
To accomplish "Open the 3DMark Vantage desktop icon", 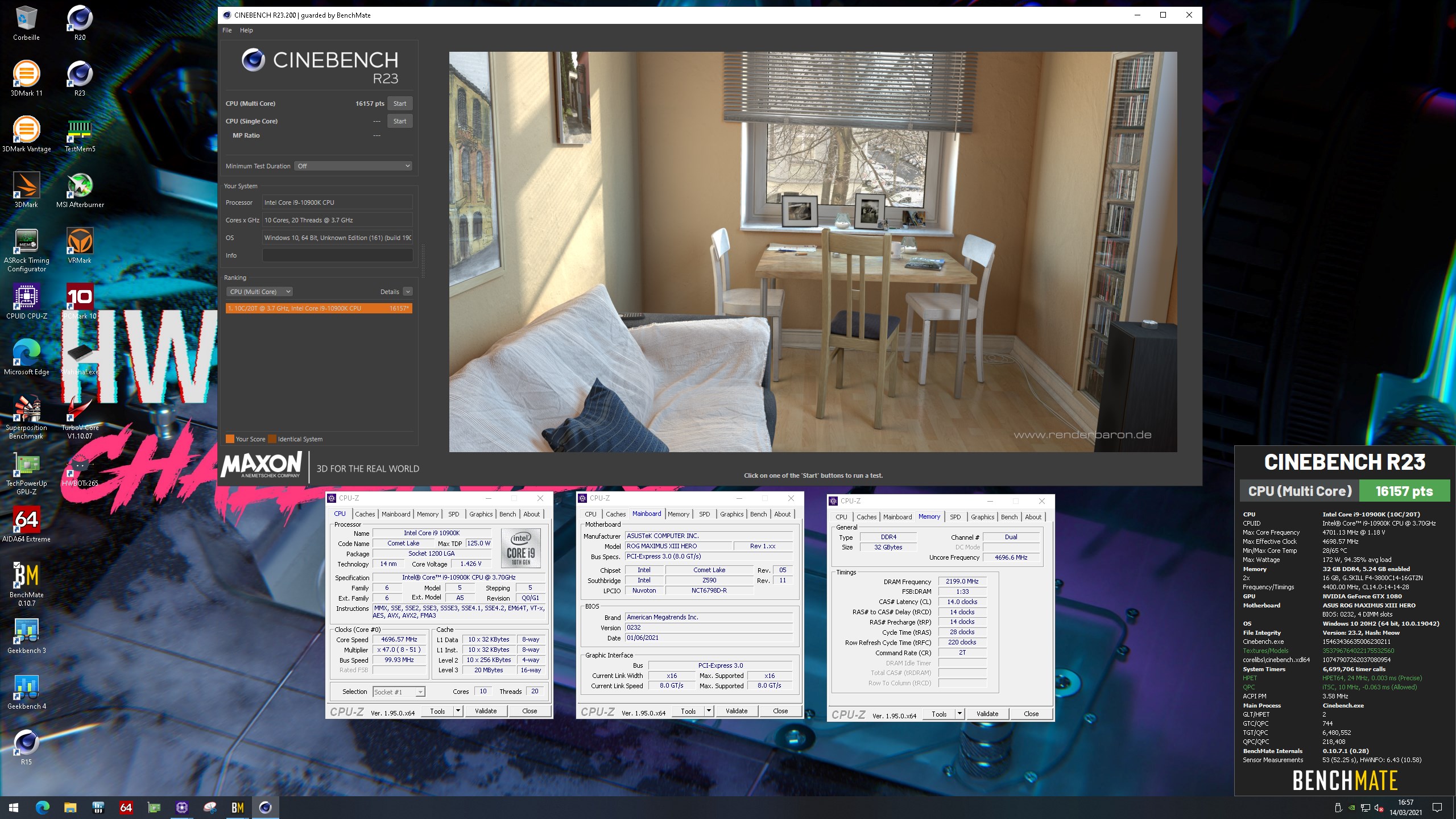I will pos(26,135).
